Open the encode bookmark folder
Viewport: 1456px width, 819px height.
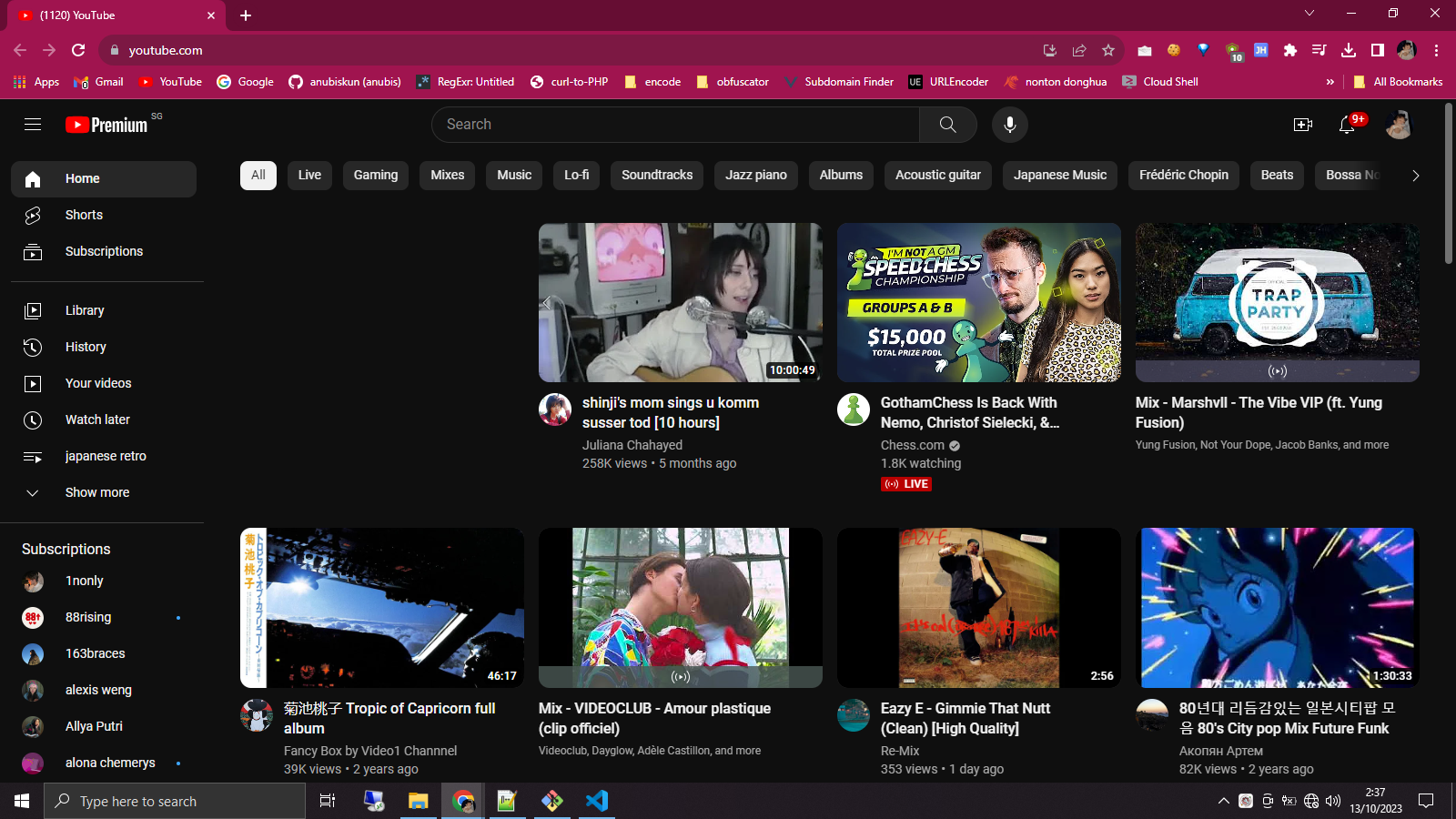pos(652,82)
